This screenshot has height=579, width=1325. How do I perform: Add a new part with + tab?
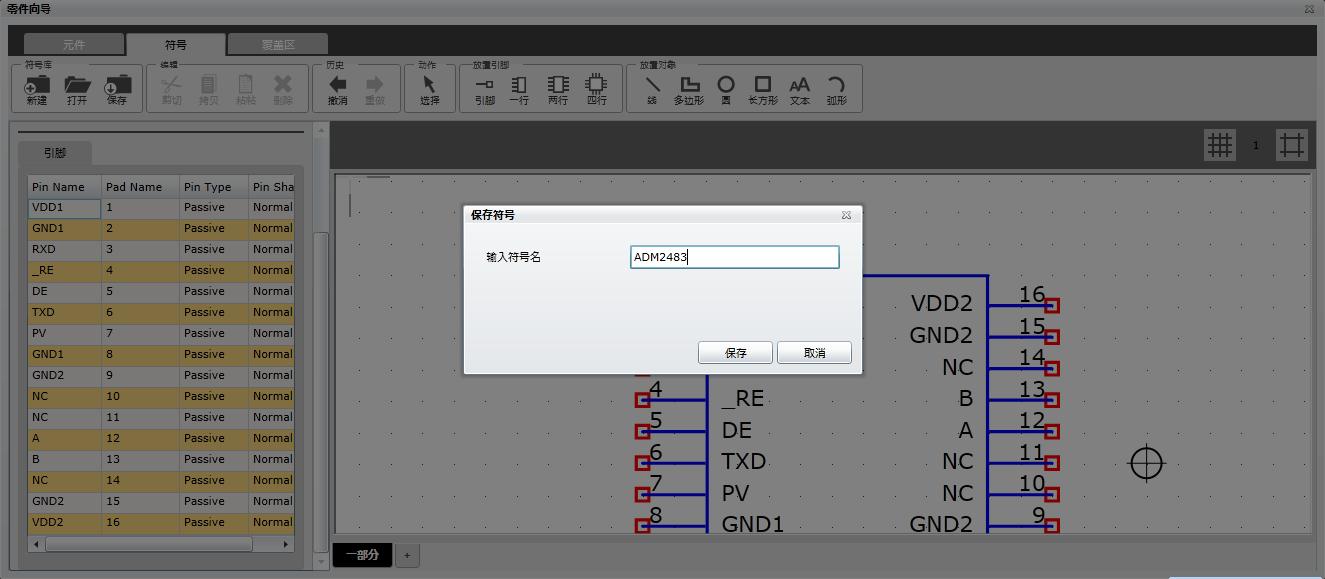coord(407,555)
